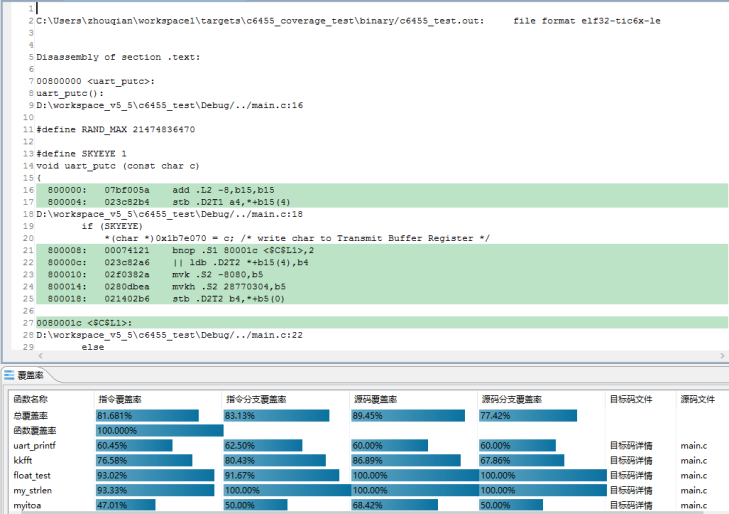This screenshot has height=514, width=729.
Task: Click uart_printf 60.45% instruction coverage bar
Action: point(134,445)
